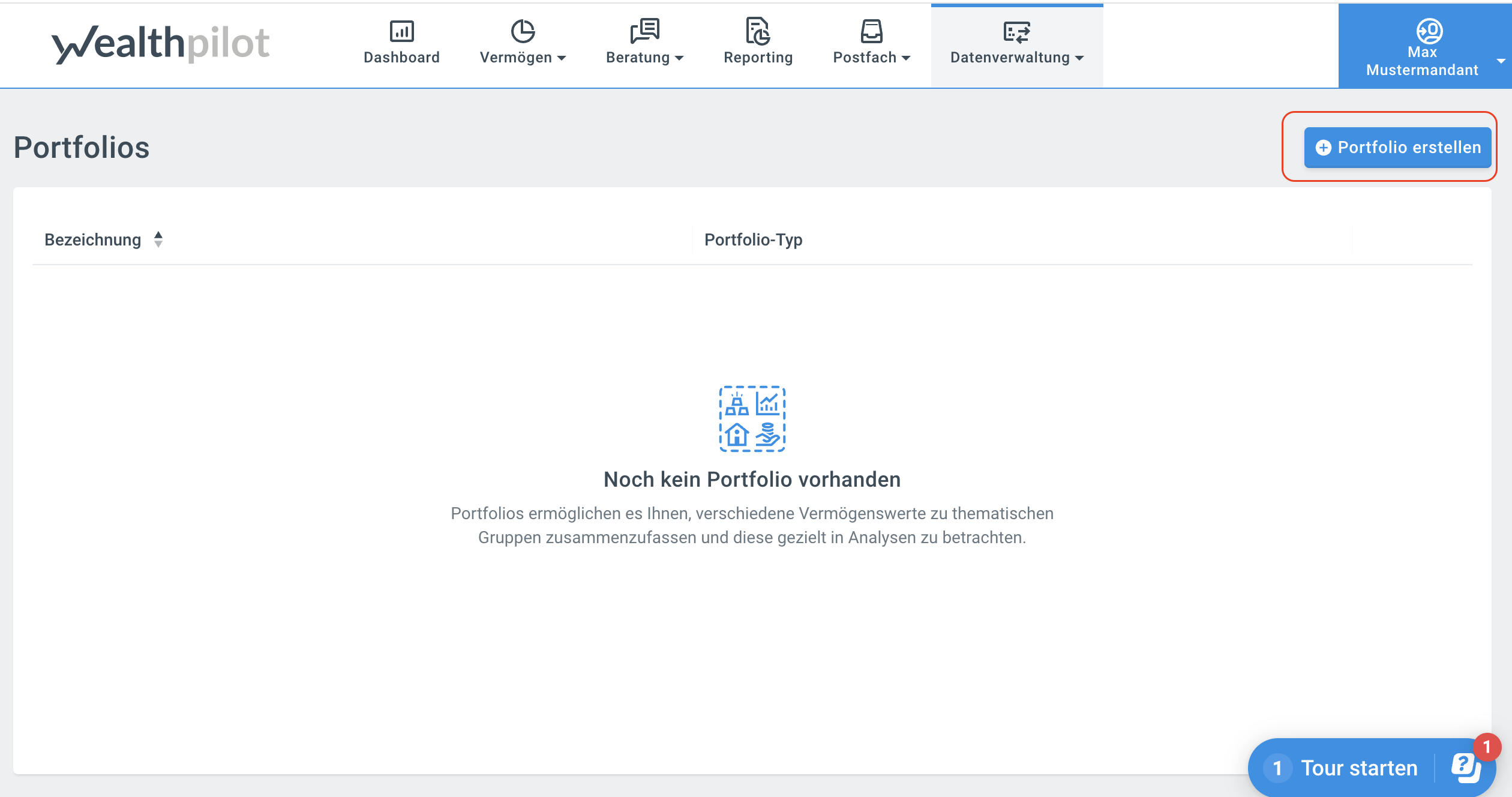Click the Vermögen pie chart icon
Image resolution: width=1512 pixels, height=797 pixels.
point(523,31)
